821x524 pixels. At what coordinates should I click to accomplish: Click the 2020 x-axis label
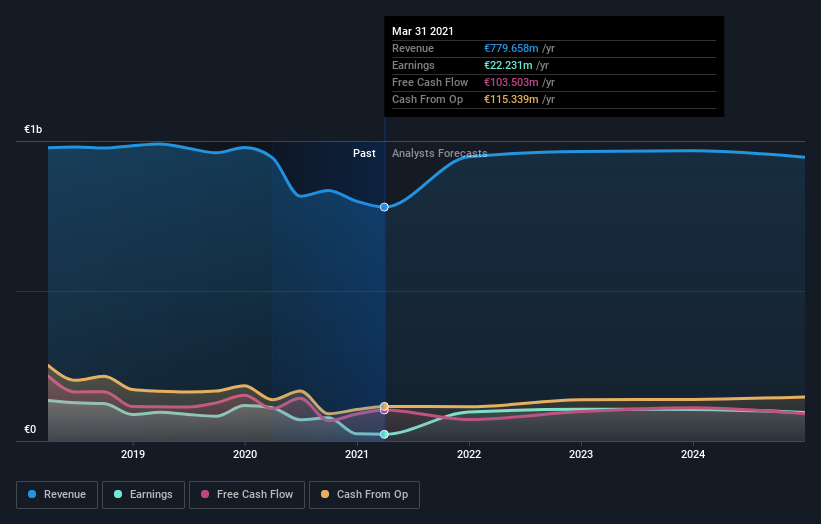pyautogui.click(x=245, y=454)
